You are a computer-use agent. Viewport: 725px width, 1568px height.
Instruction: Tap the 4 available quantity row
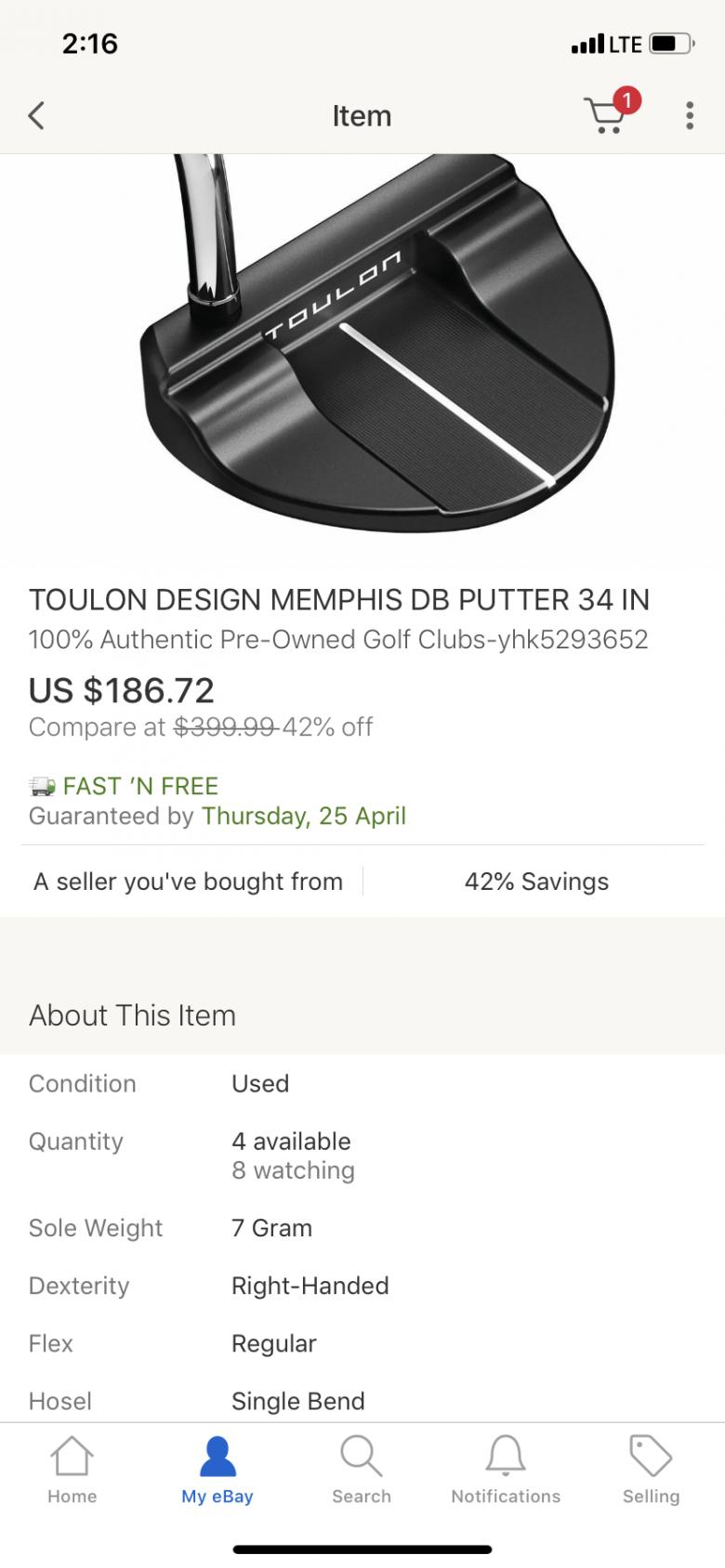[291, 1142]
